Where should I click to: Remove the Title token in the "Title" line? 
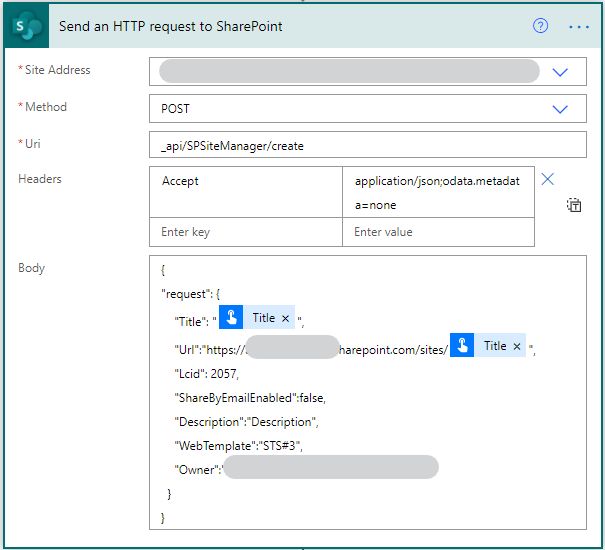[286, 318]
